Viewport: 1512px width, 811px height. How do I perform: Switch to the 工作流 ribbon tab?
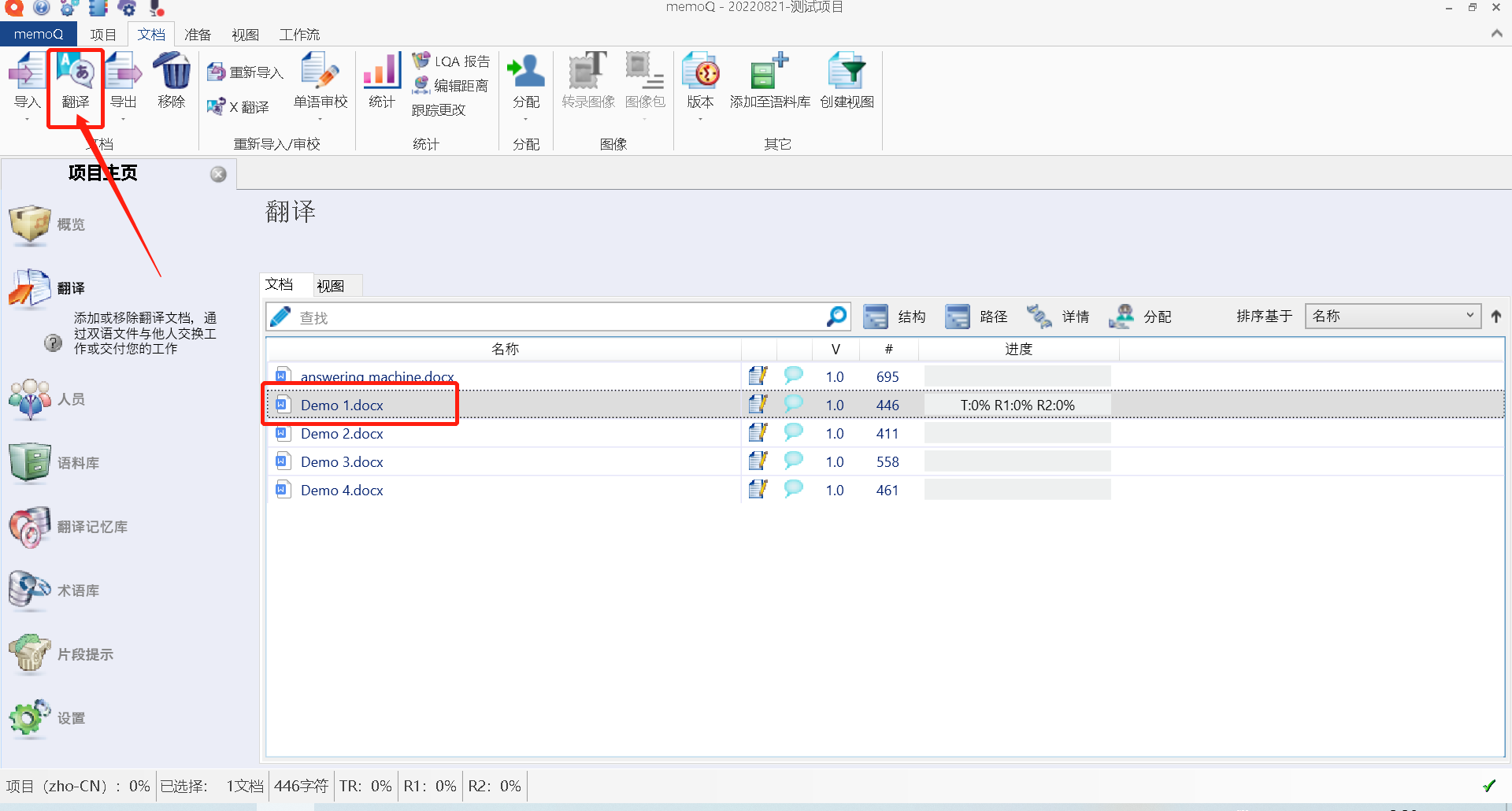coord(299,35)
